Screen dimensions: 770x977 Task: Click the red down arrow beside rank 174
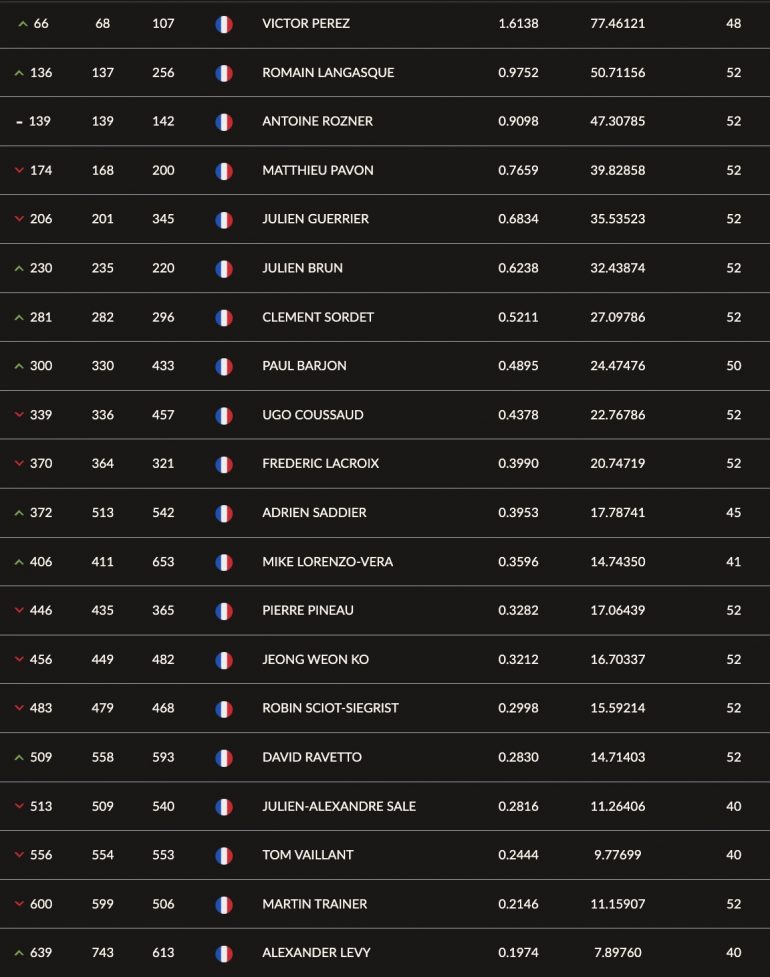(x=19, y=170)
